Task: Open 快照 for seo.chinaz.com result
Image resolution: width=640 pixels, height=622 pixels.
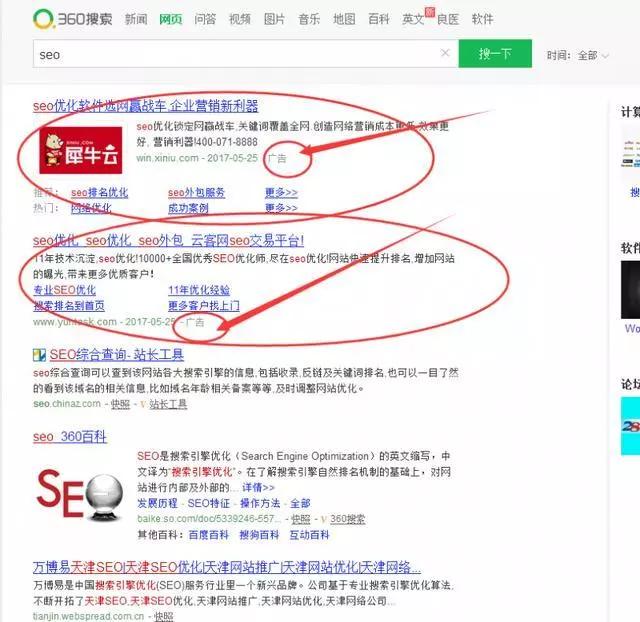Action: pos(120,404)
